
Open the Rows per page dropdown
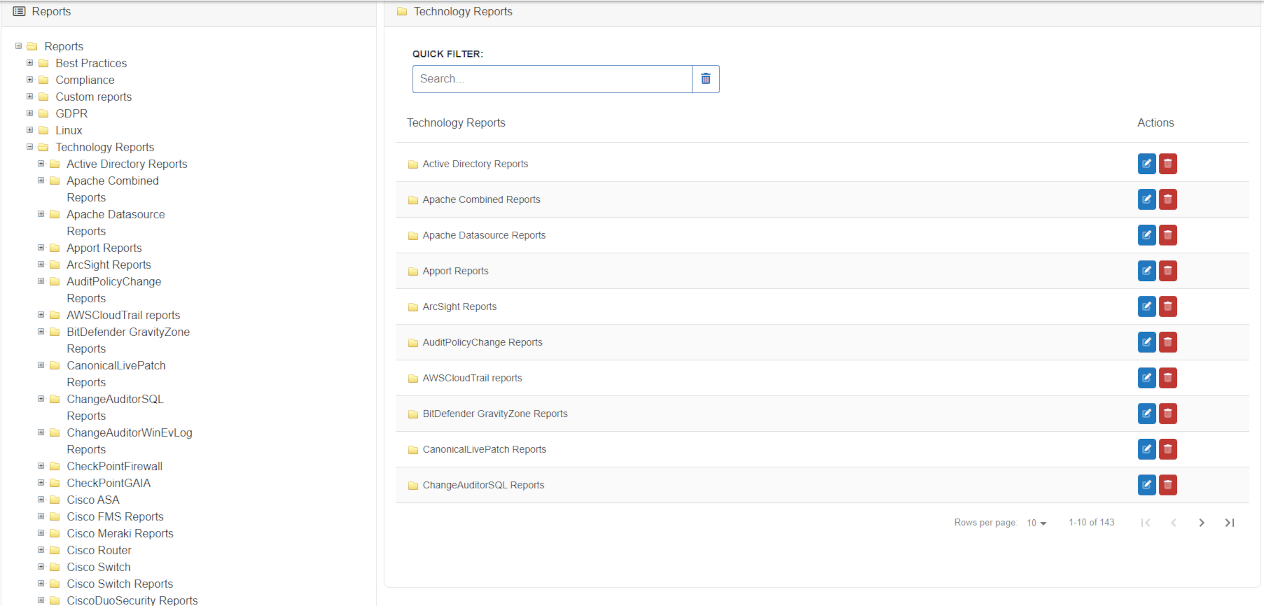(1037, 523)
